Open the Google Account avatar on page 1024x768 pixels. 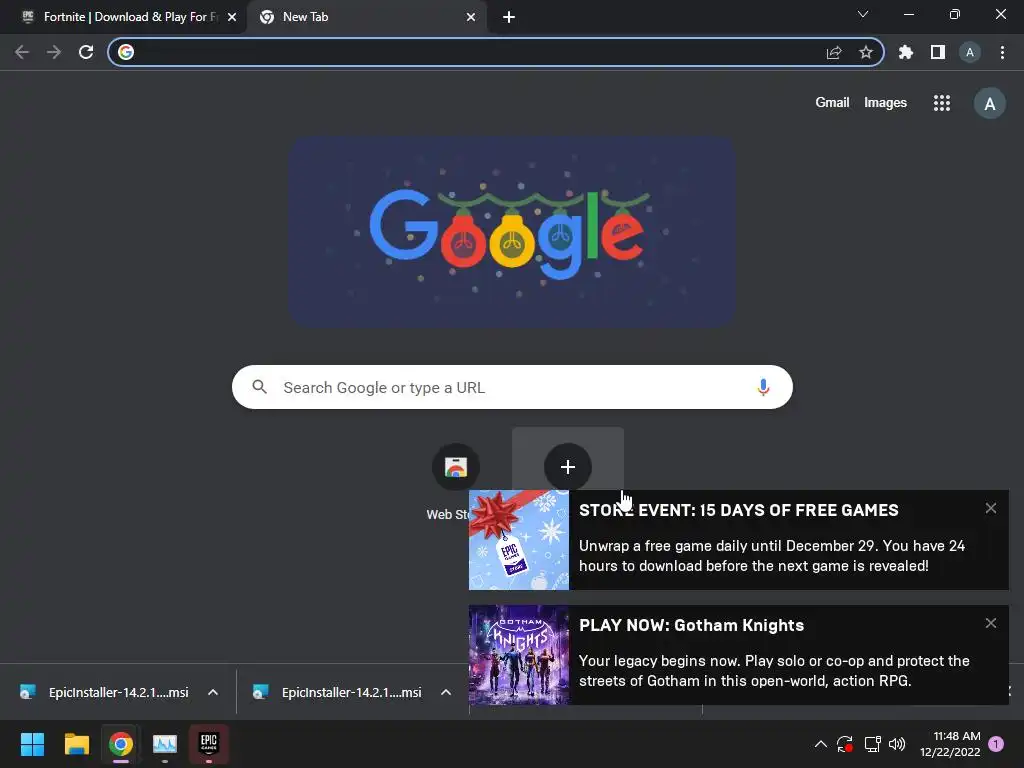(x=990, y=103)
